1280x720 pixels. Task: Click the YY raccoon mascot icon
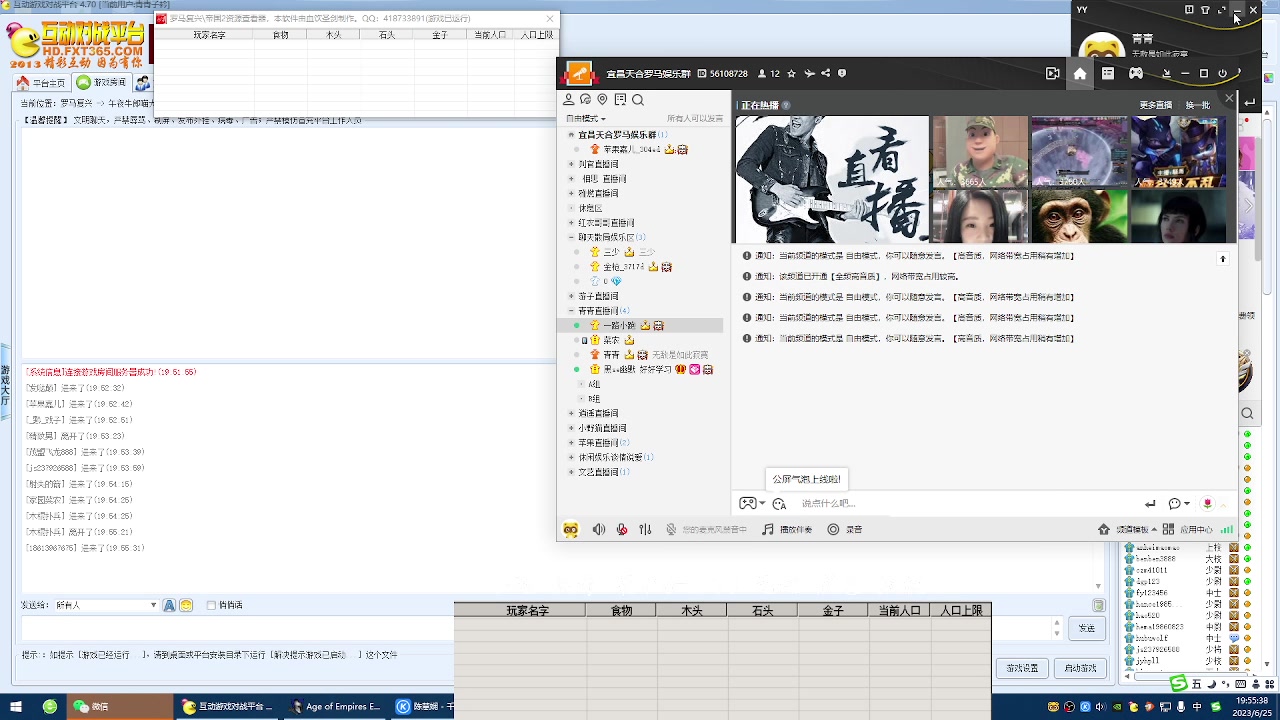[x=571, y=530]
